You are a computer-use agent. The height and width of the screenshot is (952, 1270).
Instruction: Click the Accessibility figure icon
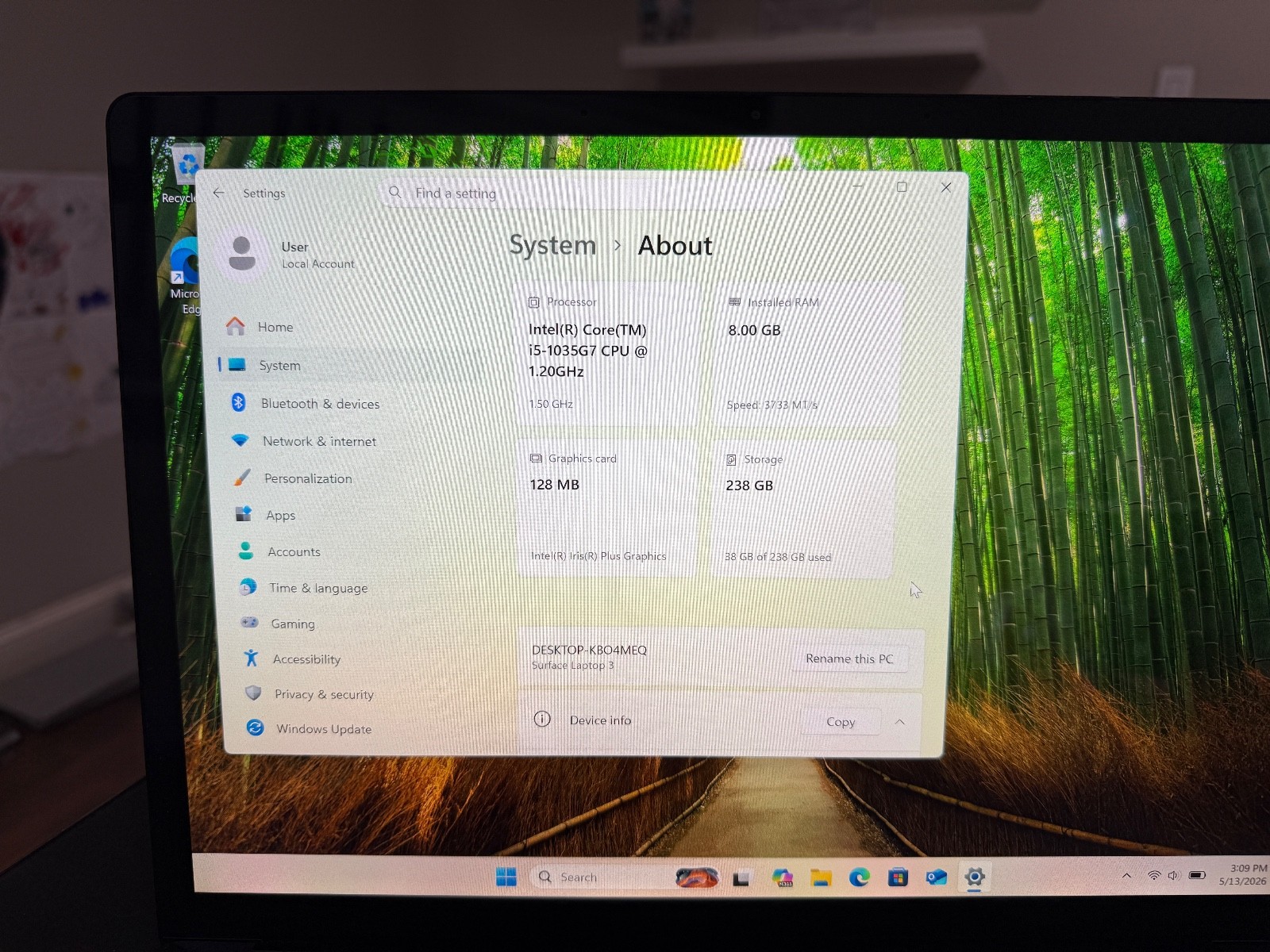tap(252, 658)
